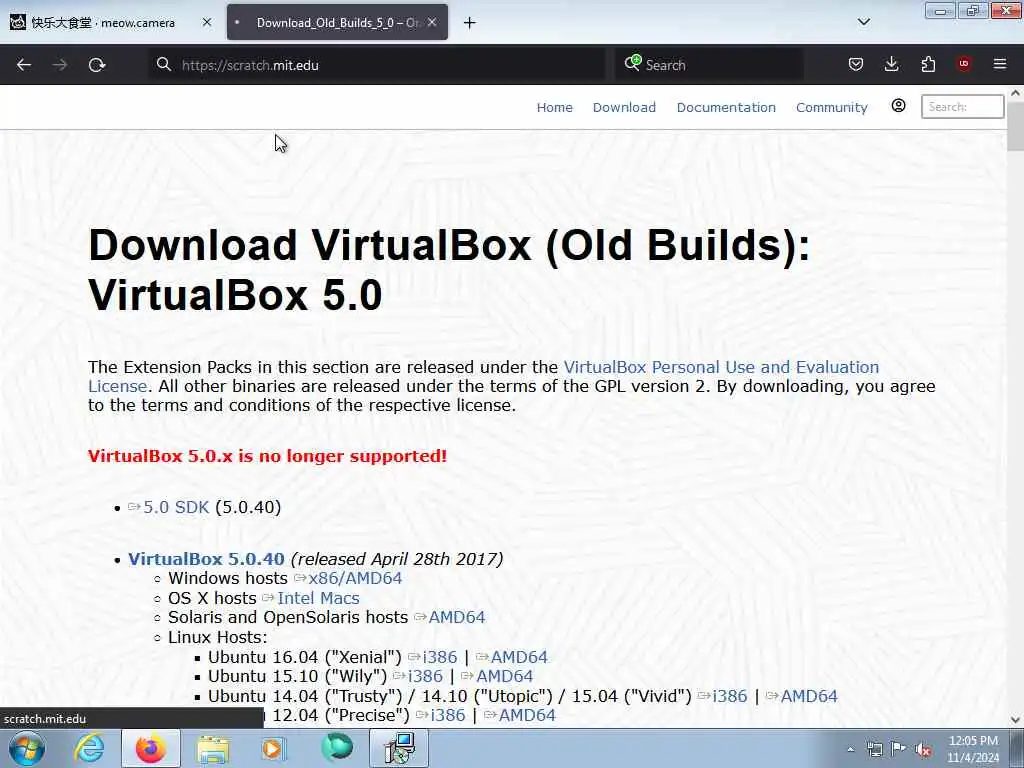Open the Download navigation link
This screenshot has height=768, width=1024.
click(624, 107)
